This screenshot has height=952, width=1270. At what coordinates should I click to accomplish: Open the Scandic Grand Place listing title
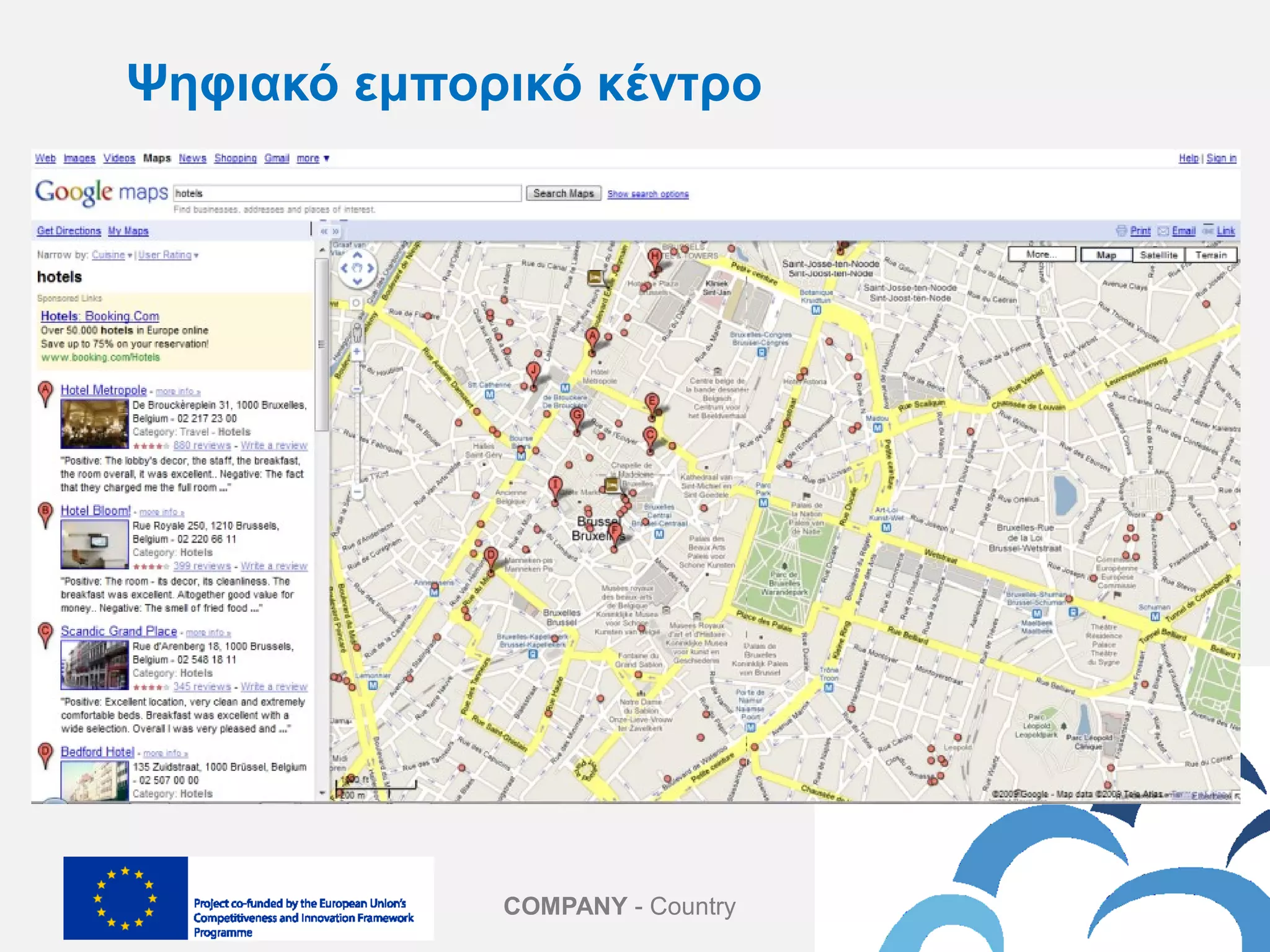coord(118,631)
